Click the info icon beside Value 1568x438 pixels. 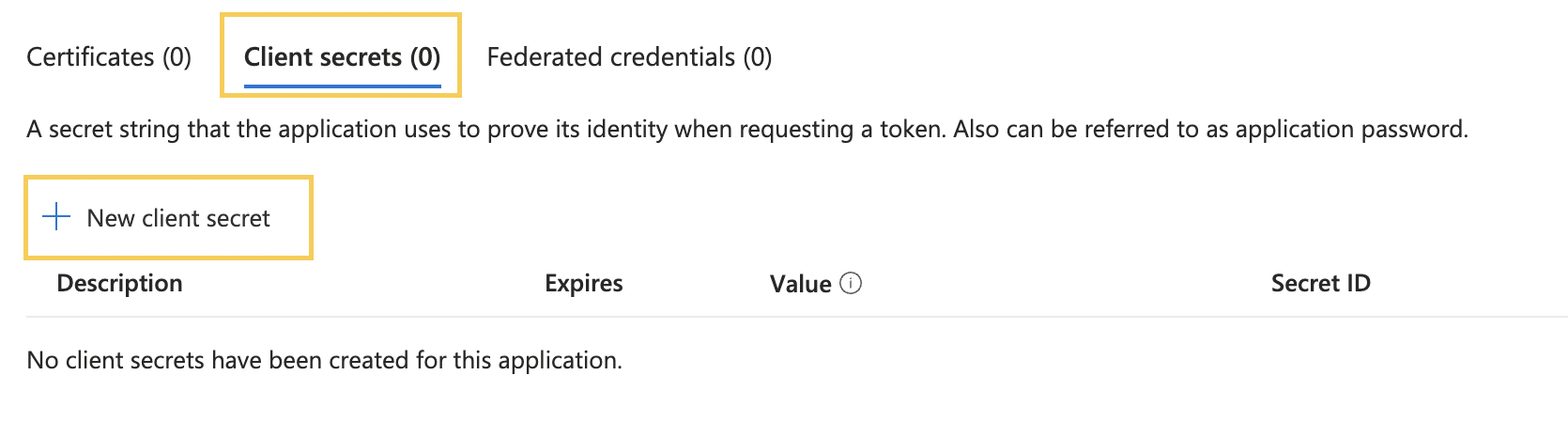click(851, 283)
